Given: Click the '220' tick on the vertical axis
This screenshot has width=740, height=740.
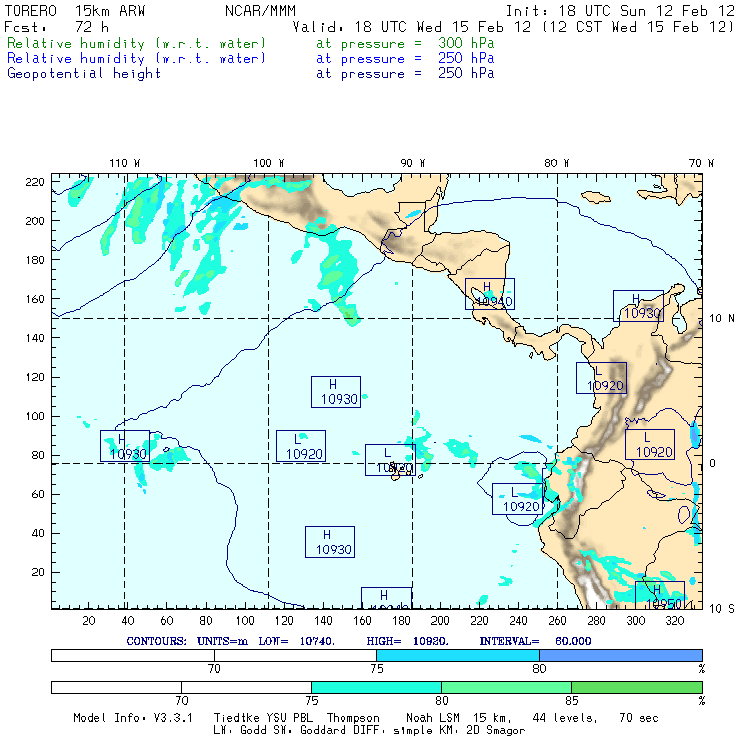Looking at the screenshot, I should pyautogui.click(x=35, y=182).
